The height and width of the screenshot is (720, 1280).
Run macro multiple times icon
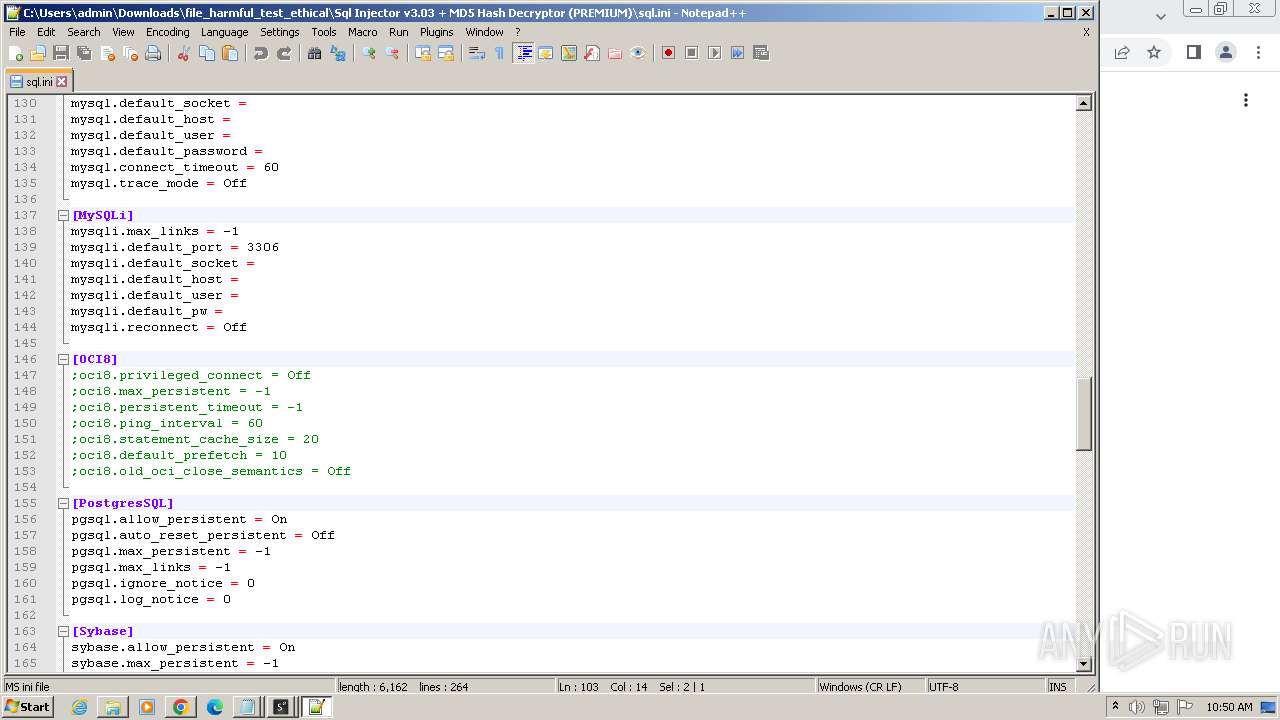click(737, 53)
